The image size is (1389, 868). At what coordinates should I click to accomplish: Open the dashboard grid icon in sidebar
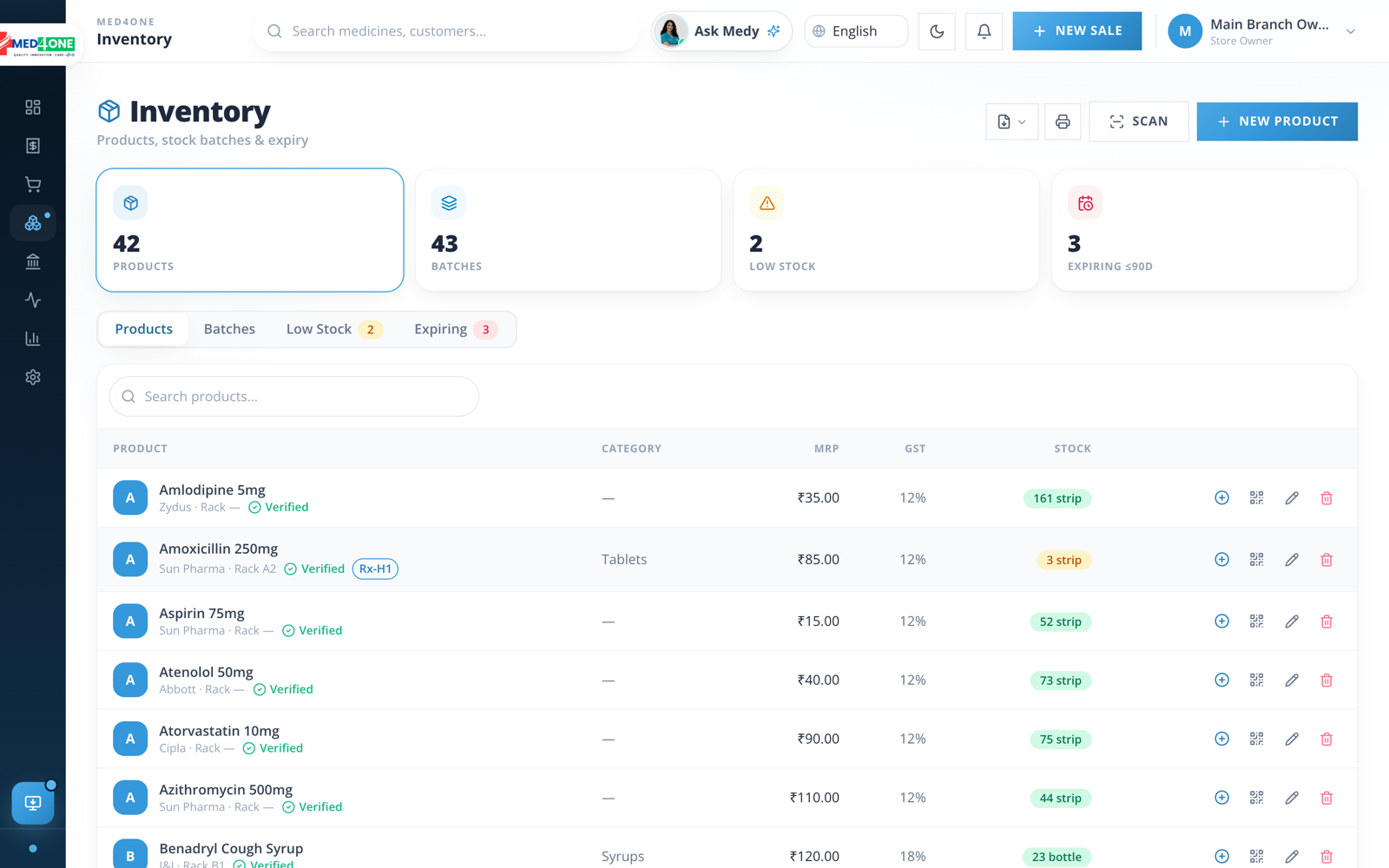coord(33,108)
